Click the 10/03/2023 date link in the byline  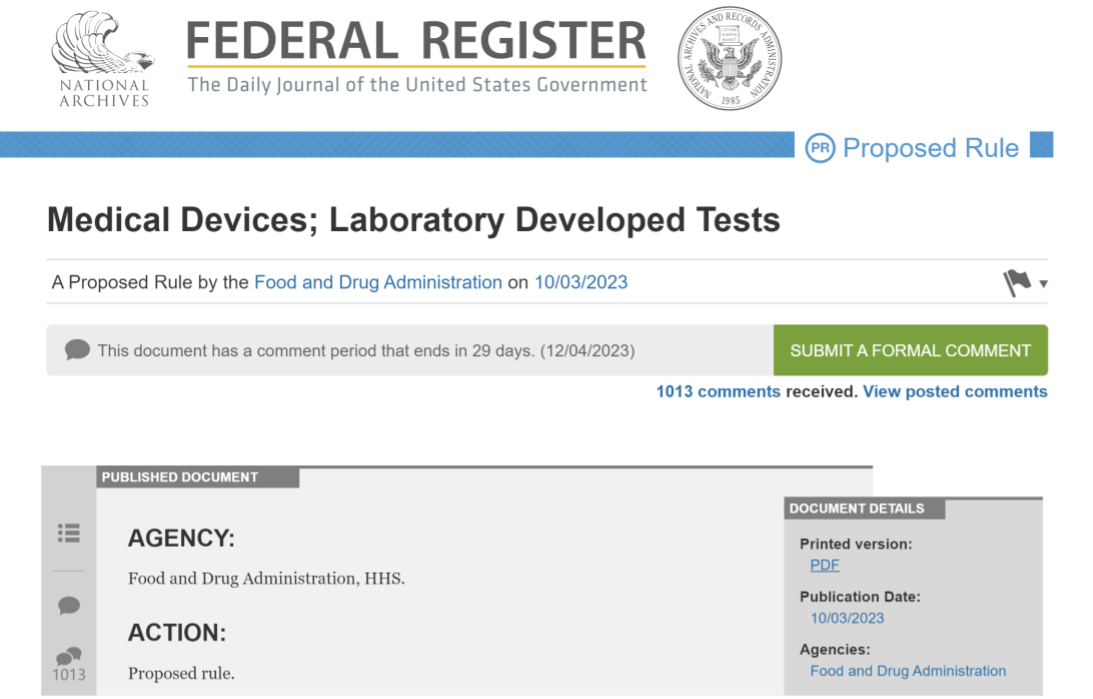581,282
